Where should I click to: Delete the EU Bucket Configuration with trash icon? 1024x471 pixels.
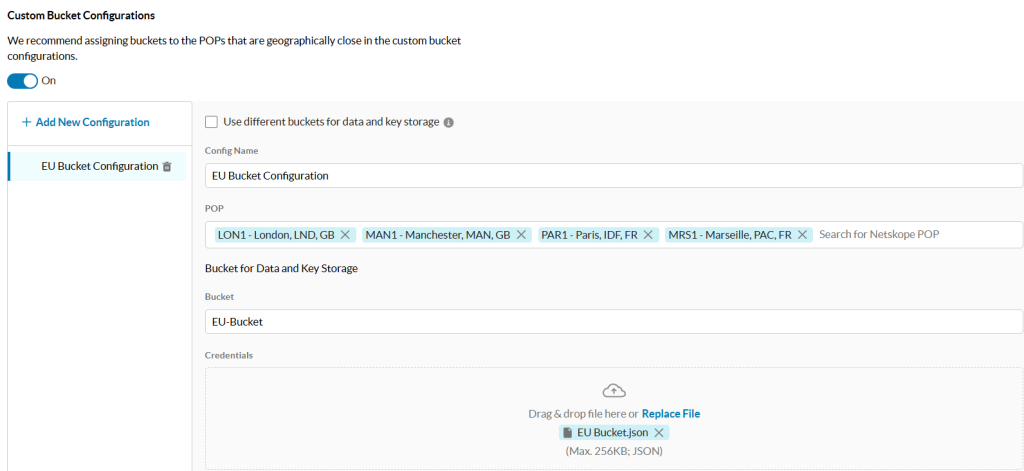click(167, 167)
